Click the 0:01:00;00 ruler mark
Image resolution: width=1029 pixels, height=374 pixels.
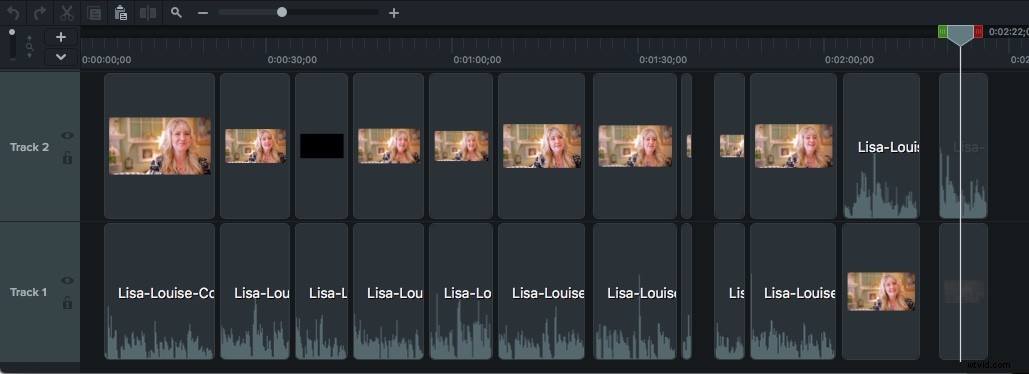tap(478, 60)
